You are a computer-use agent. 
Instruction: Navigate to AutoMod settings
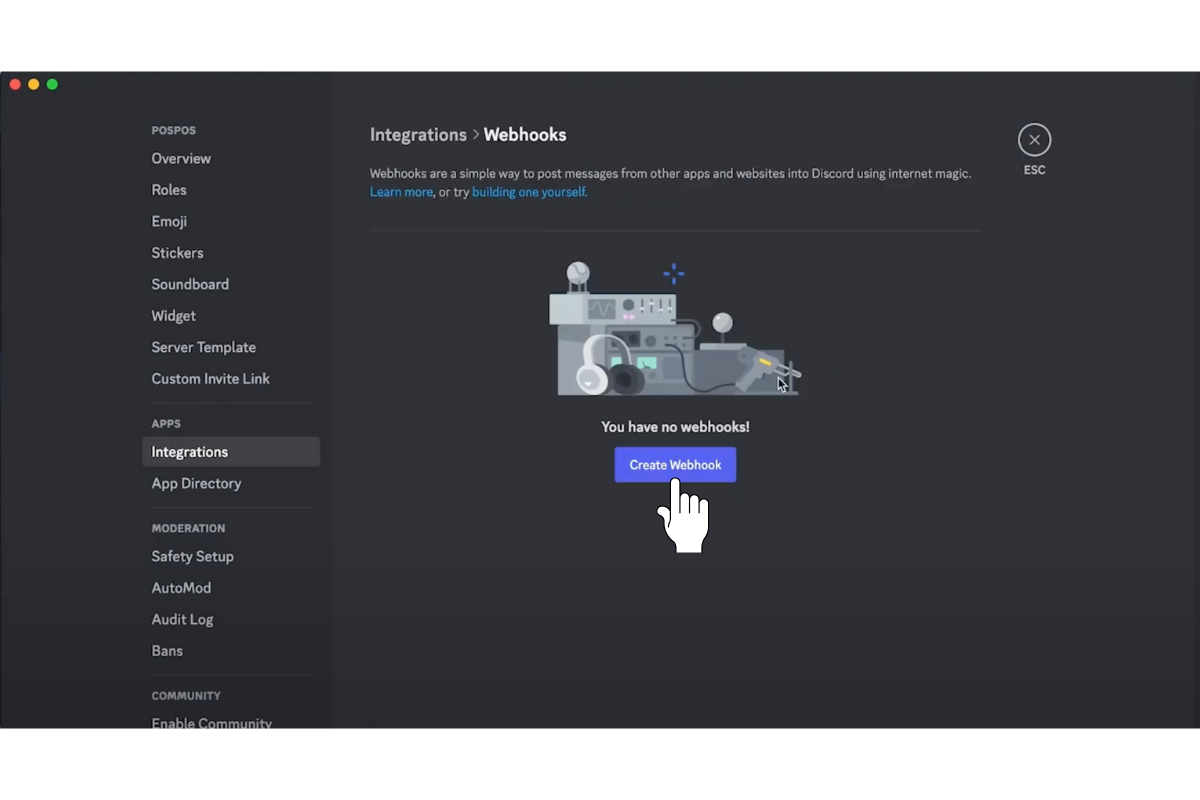pyautogui.click(x=181, y=588)
